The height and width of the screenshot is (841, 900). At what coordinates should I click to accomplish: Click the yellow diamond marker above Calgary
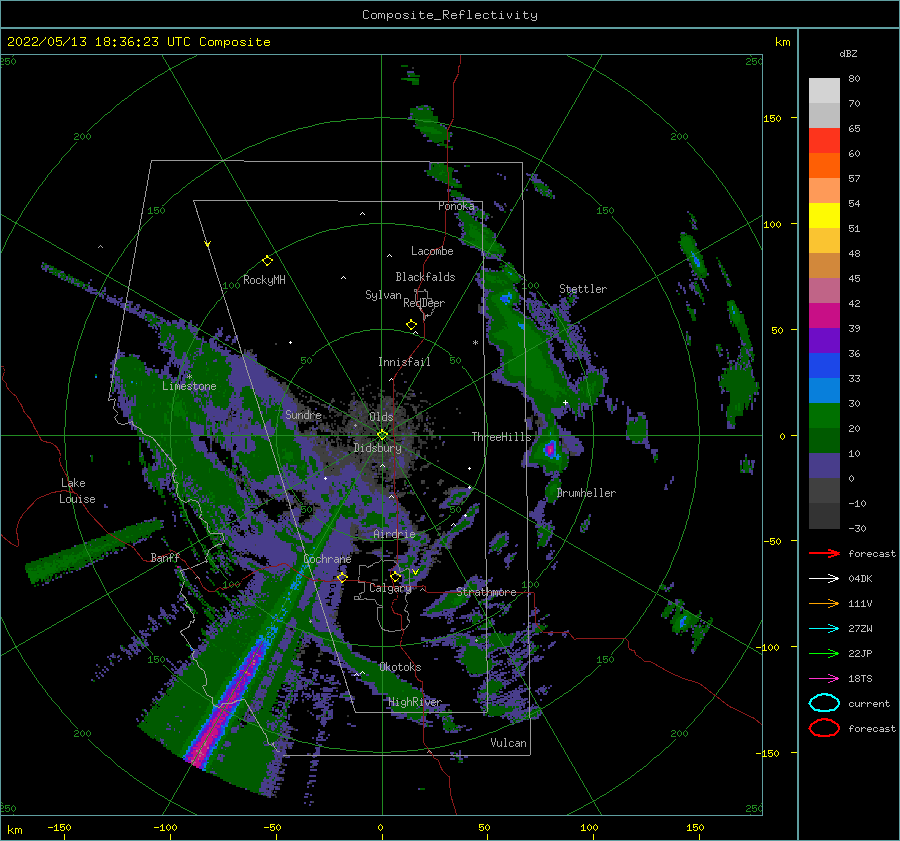pyautogui.click(x=395, y=576)
